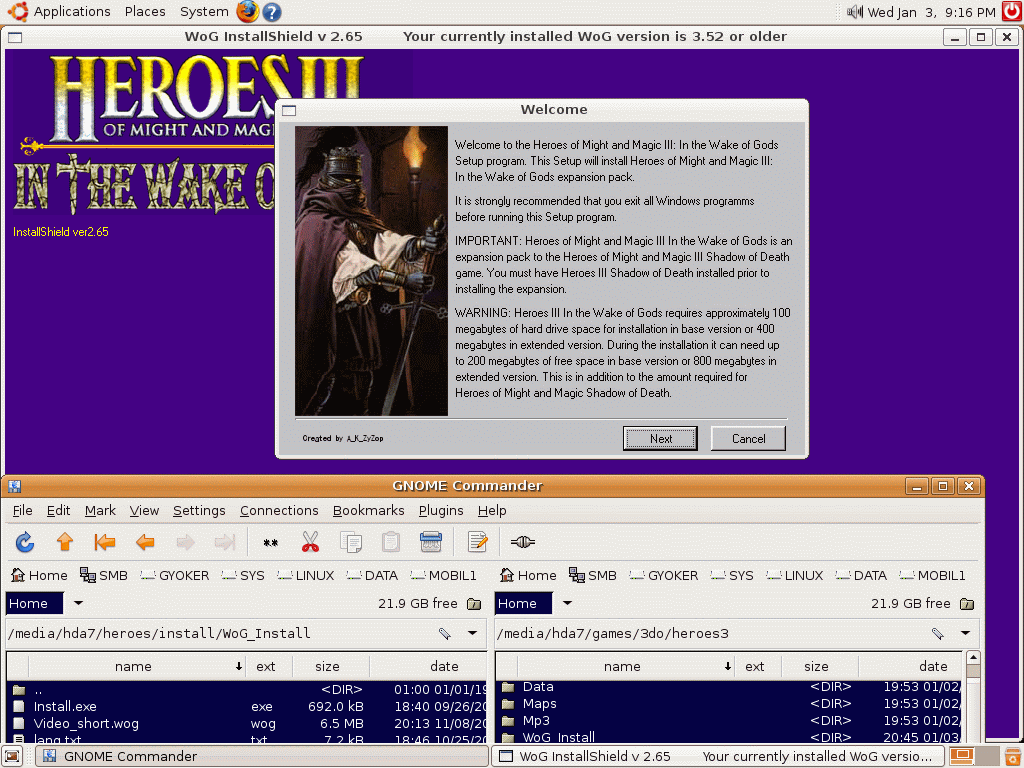Go up one directory with the up arrow
This screenshot has height=768, width=1024.
[65, 542]
